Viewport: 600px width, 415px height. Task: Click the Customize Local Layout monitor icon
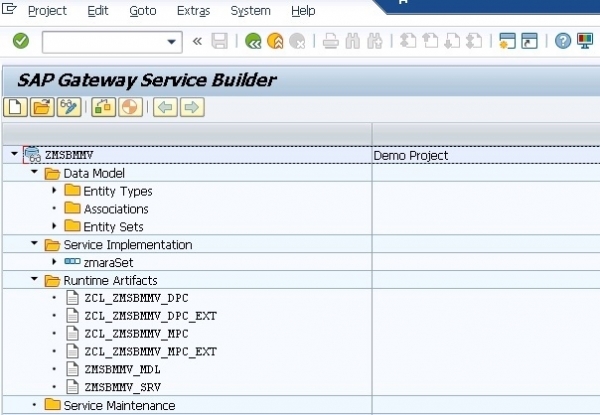585,41
